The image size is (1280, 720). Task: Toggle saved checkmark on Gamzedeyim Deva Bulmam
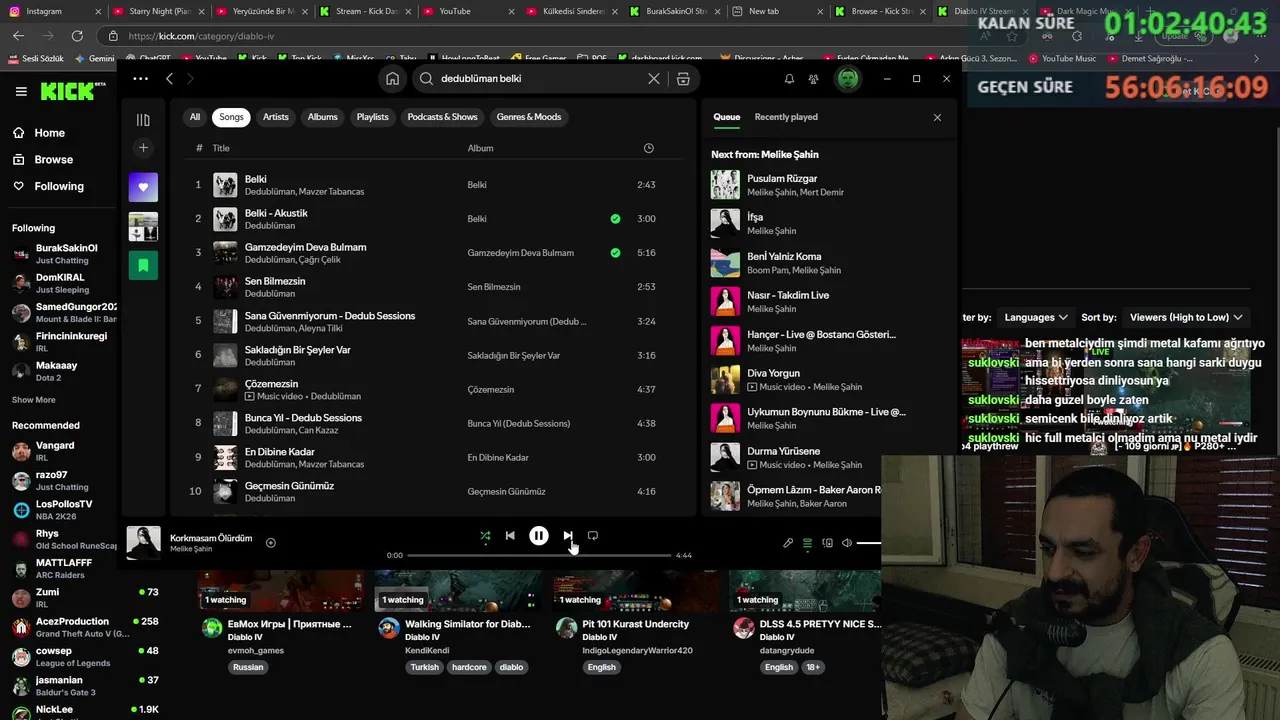tap(615, 253)
